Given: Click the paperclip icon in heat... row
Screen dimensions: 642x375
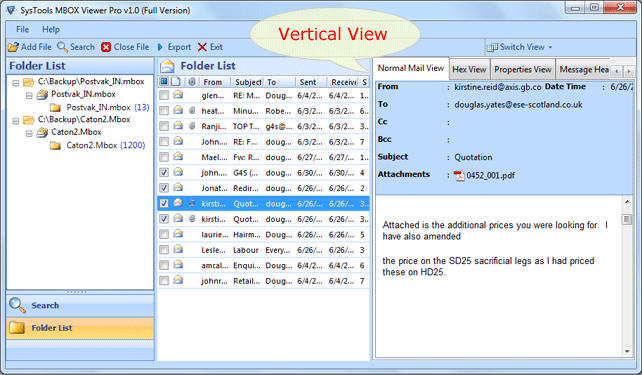Looking at the screenshot, I should coord(192,111).
